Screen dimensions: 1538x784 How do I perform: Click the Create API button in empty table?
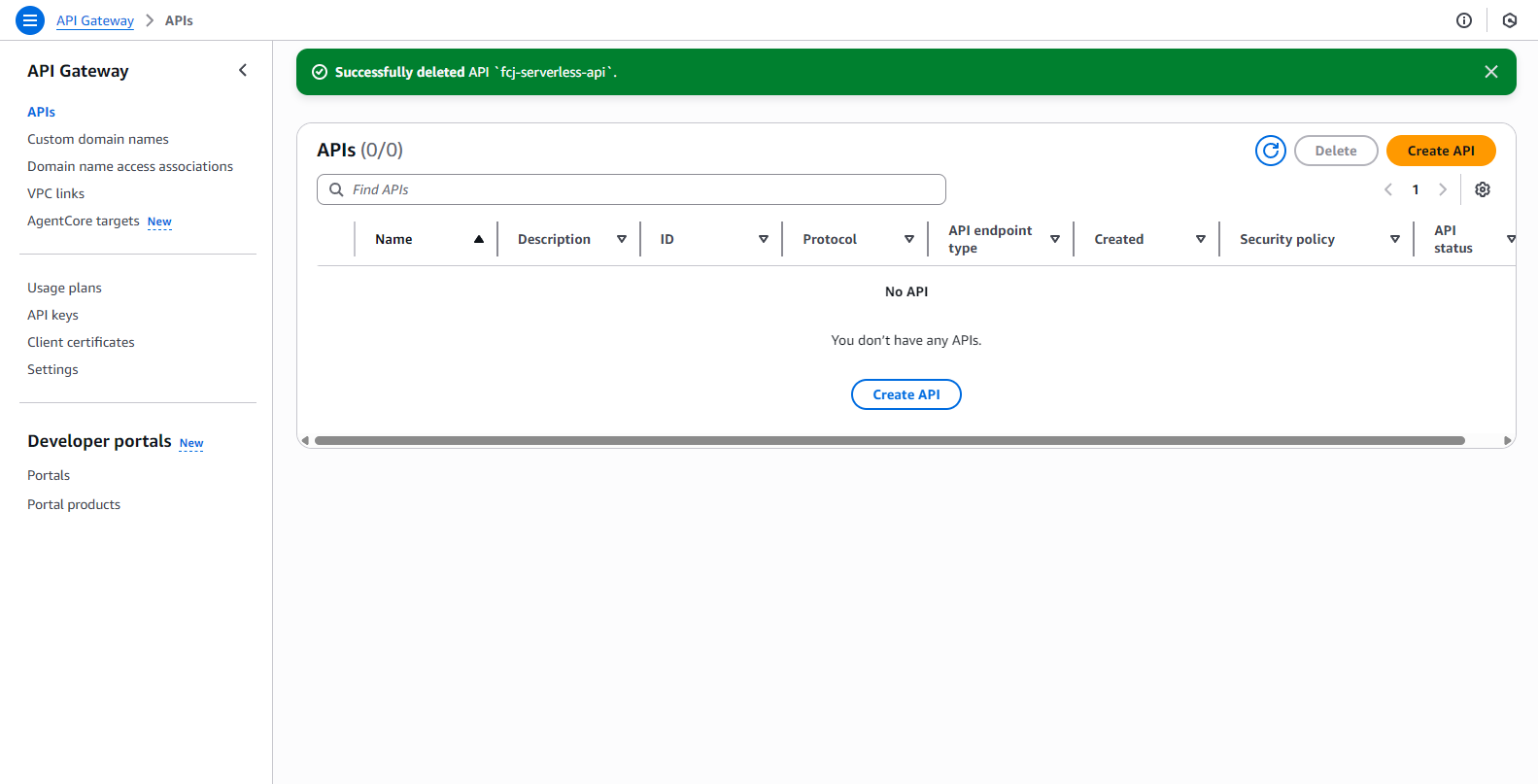point(906,394)
